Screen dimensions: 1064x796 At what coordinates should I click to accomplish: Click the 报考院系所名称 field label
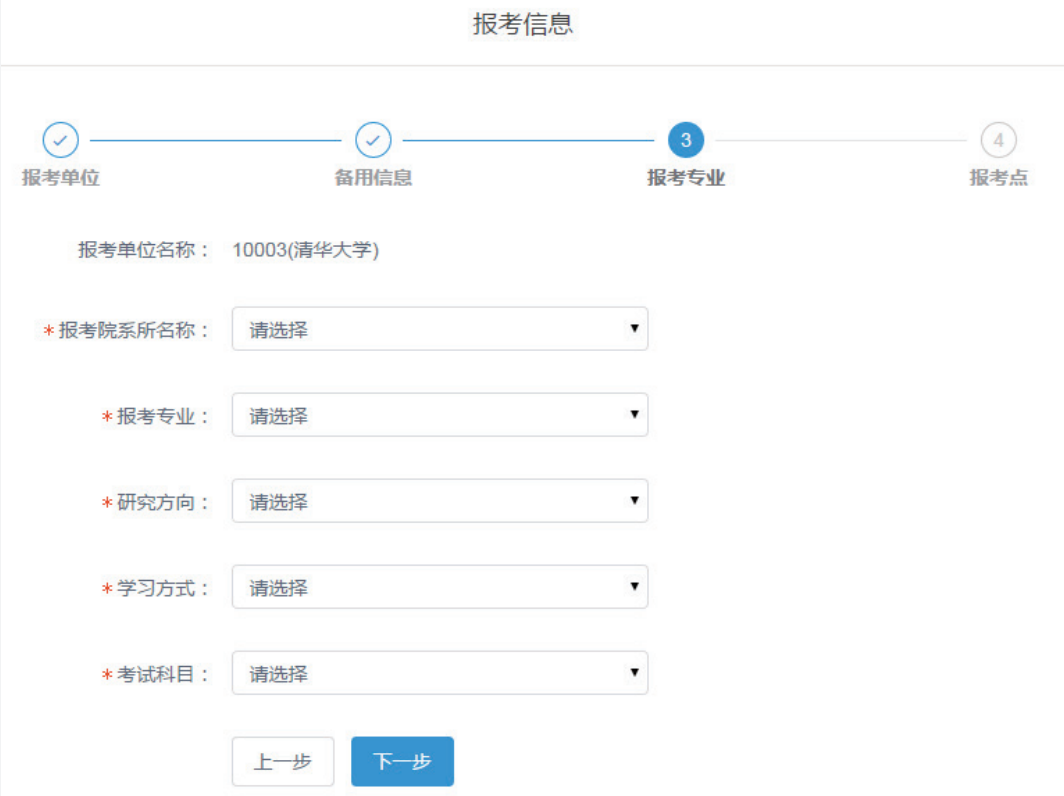[135, 330]
